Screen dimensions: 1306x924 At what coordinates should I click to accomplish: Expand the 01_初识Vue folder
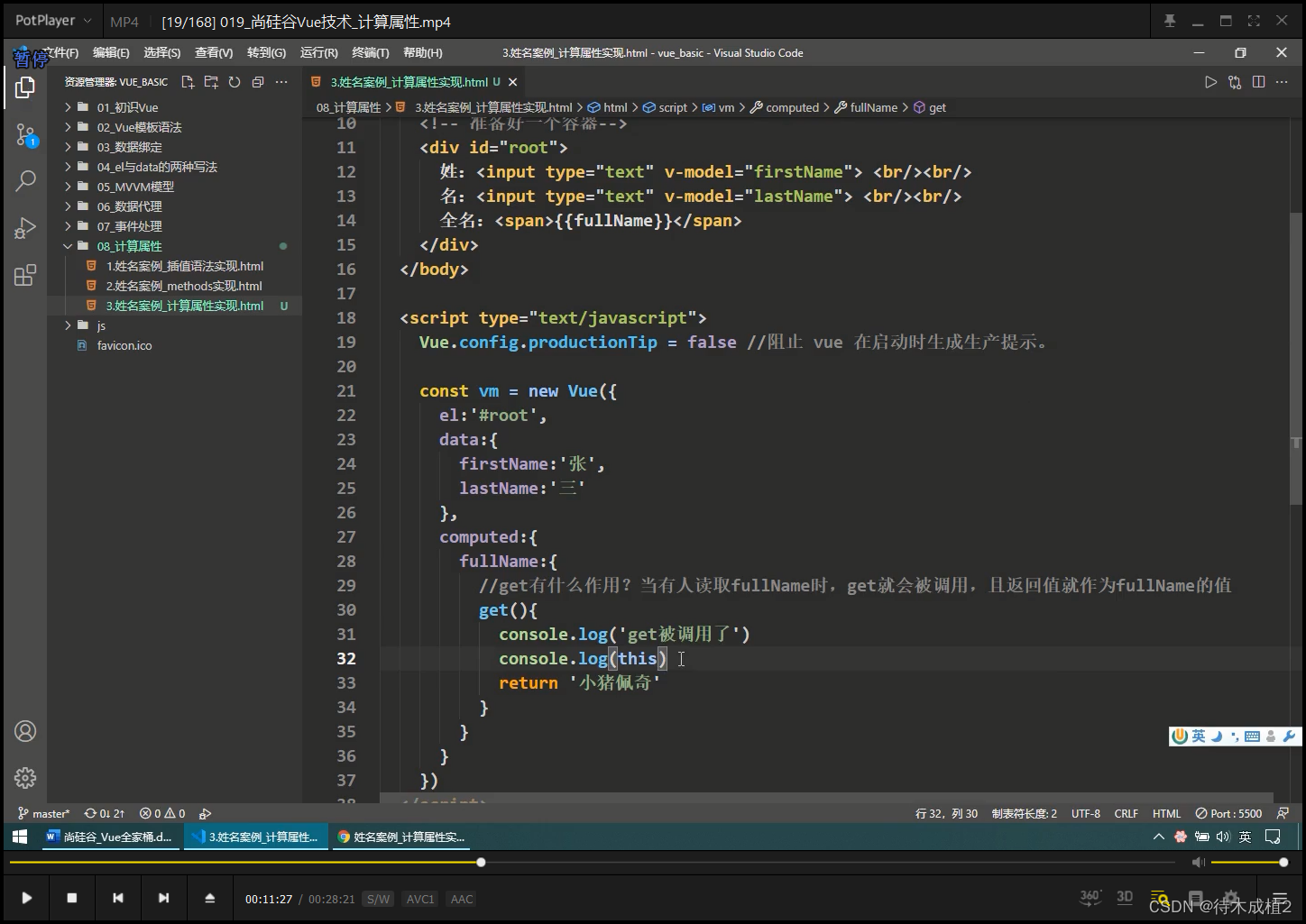[173, 107]
